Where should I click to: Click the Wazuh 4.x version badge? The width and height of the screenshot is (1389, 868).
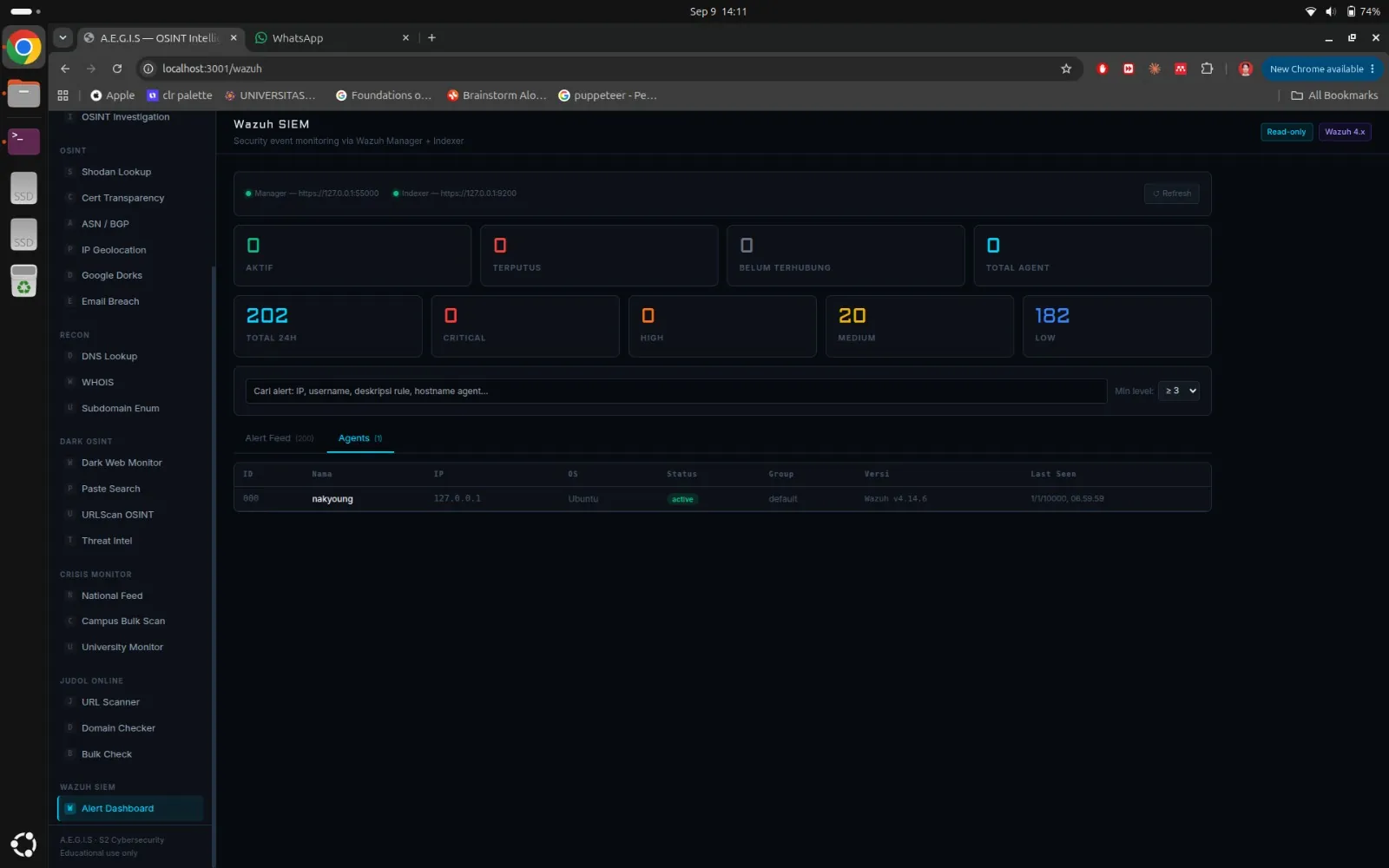click(1345, 132)
